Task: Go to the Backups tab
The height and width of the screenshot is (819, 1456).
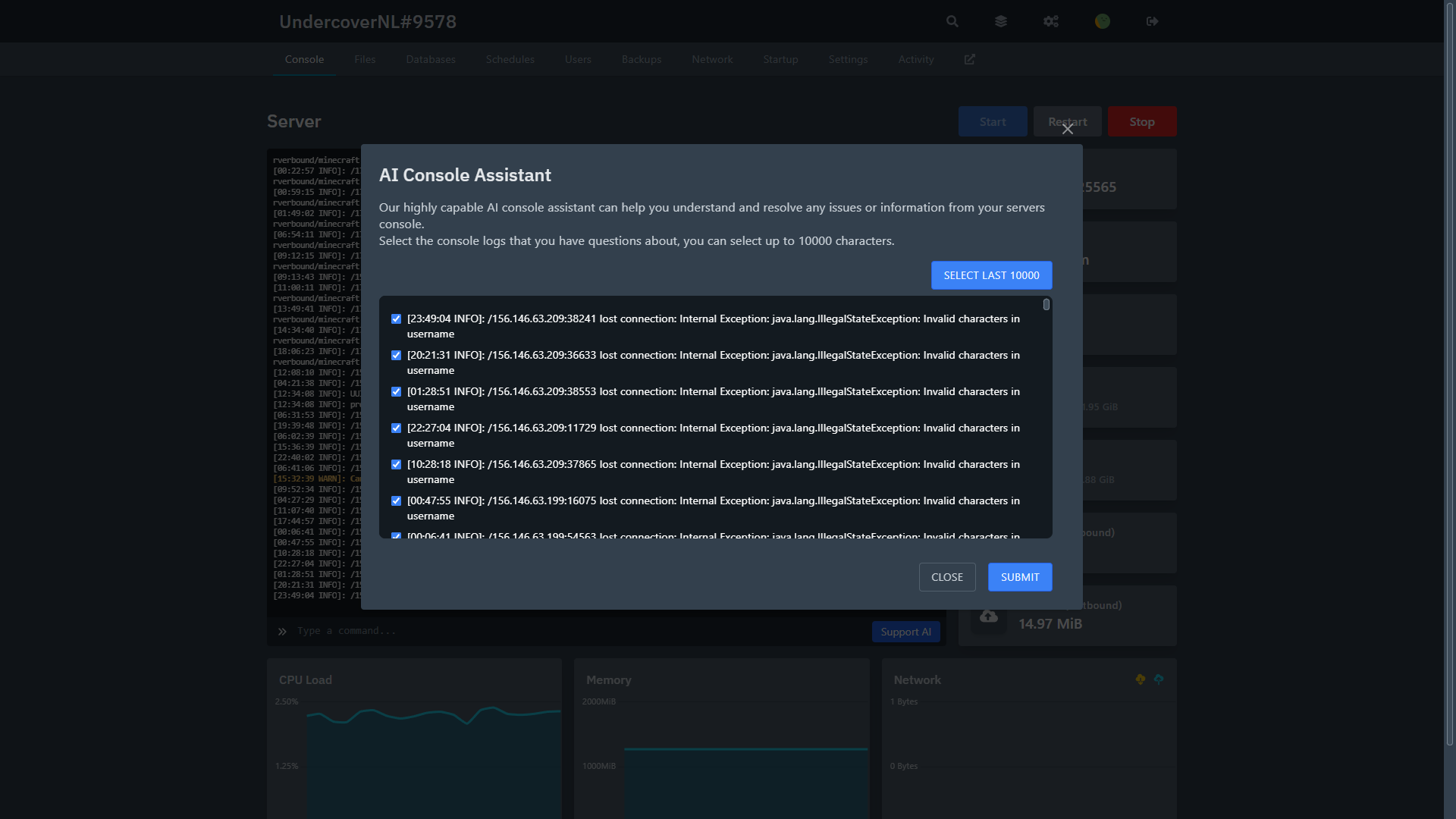Action: pyautogui.click(x=642, y=59)
